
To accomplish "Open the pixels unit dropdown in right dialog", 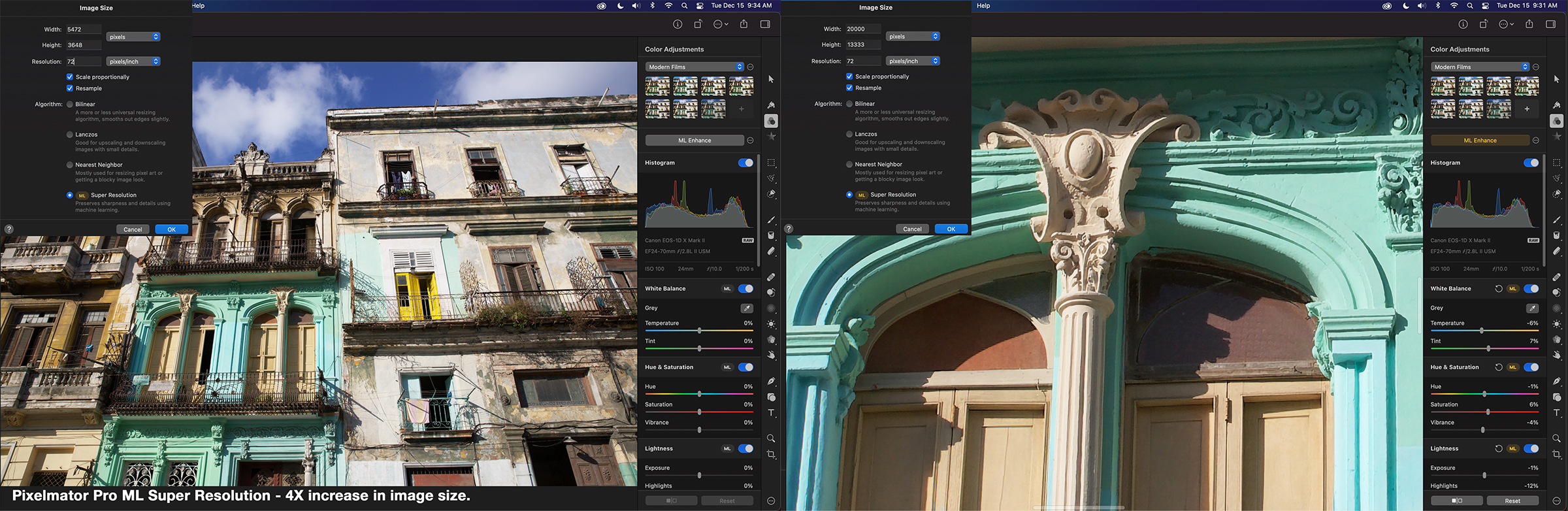I will 913,37.
